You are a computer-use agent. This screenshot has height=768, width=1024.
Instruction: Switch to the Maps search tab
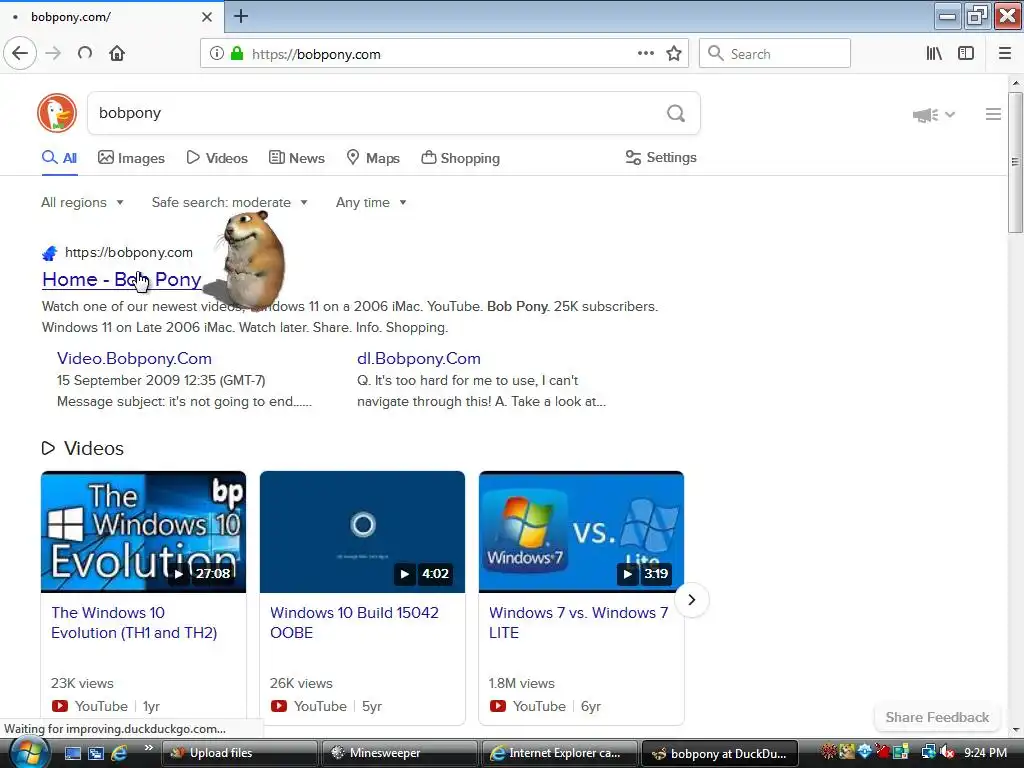point(373,158)
